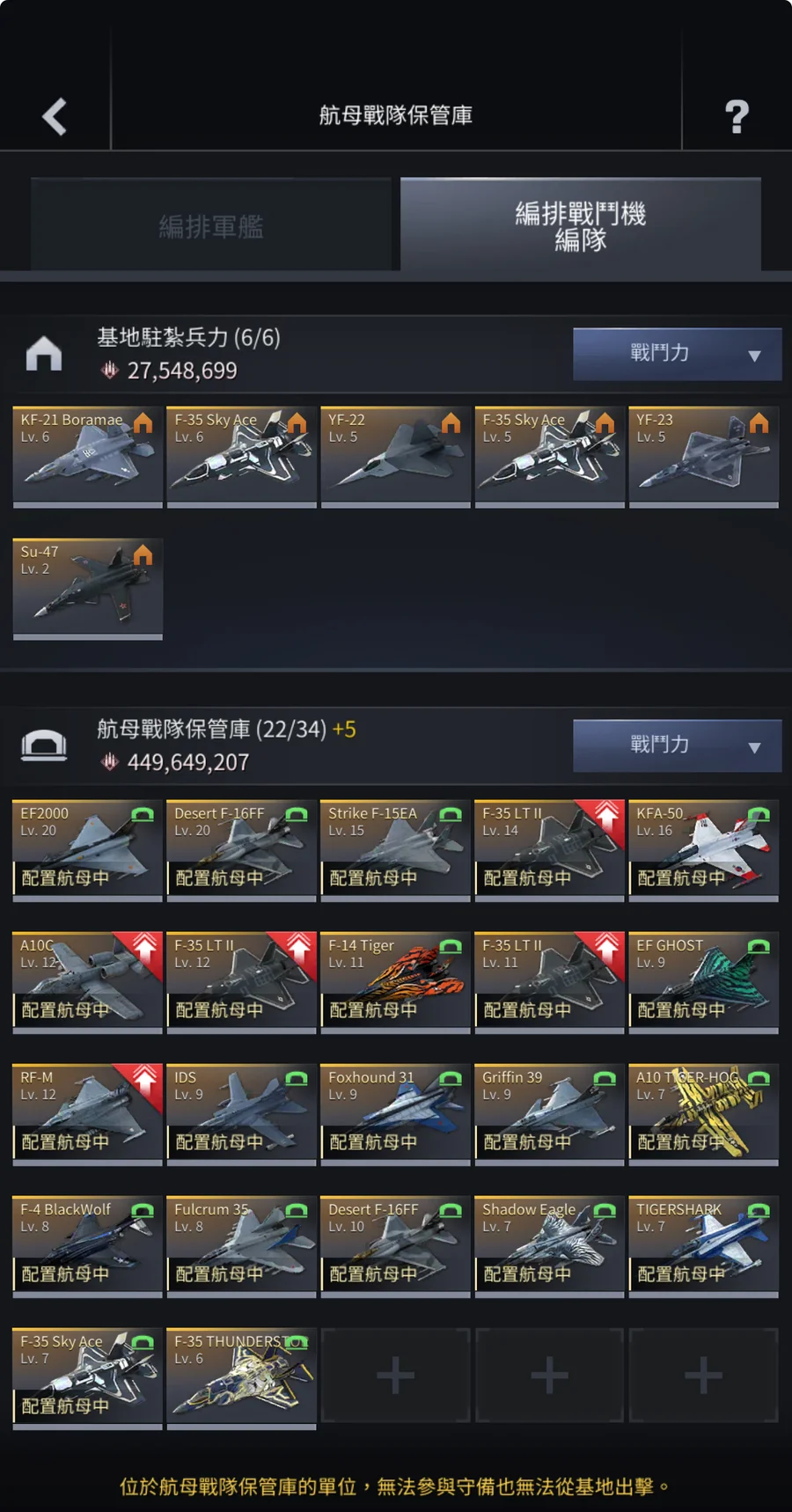Screen dimensions: 792x1512
Task: Tap the red upgrade arrow on RF-M
Action: click(x=144, y=1081)
